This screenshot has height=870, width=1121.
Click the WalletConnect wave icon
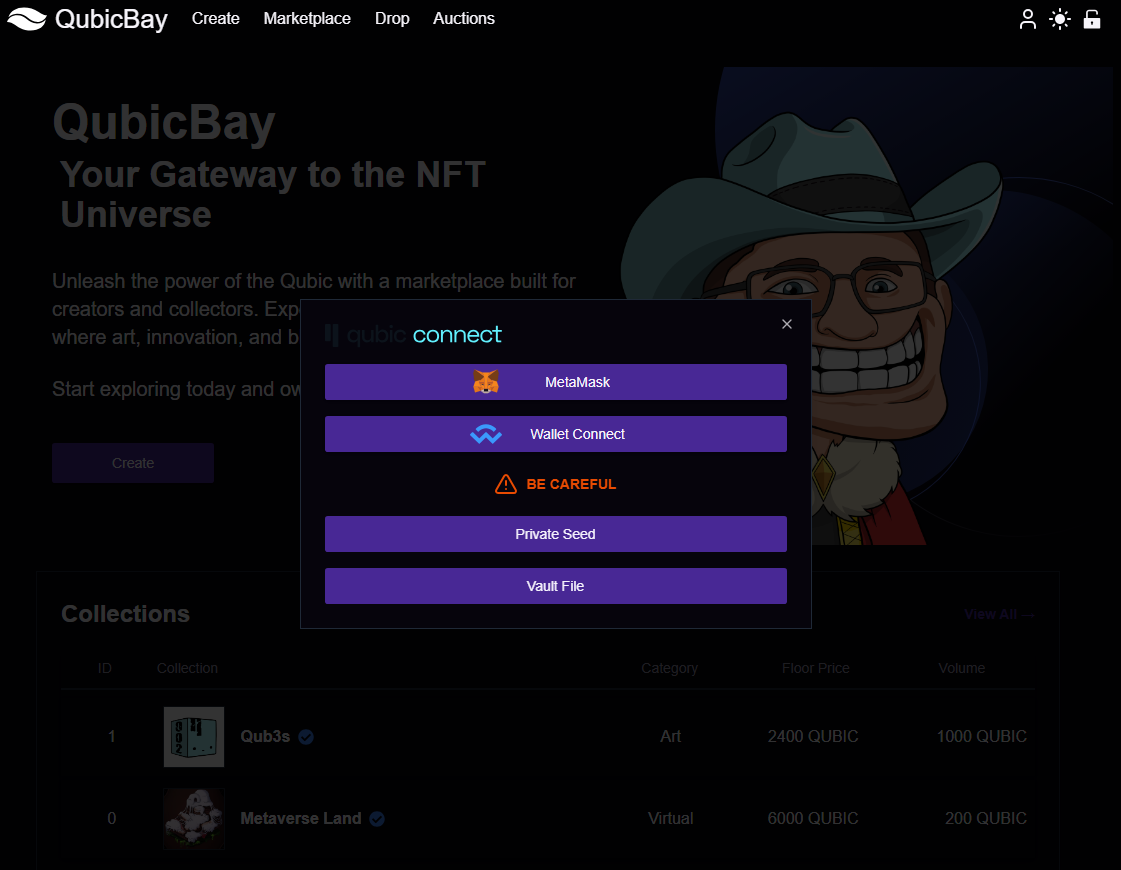tap(486, 433)
